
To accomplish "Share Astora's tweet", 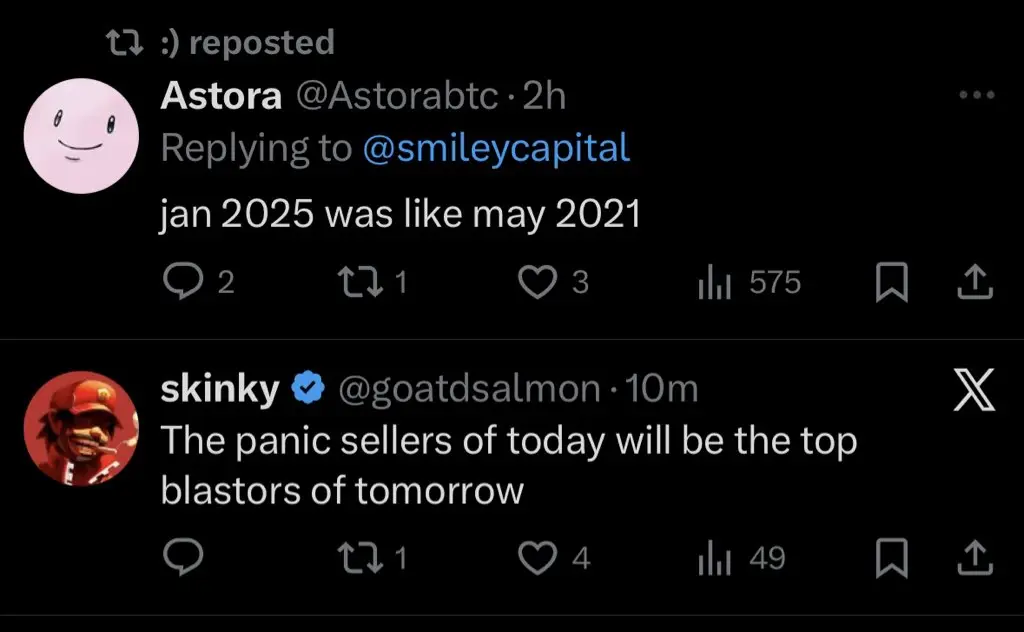I will coord(974,284).
